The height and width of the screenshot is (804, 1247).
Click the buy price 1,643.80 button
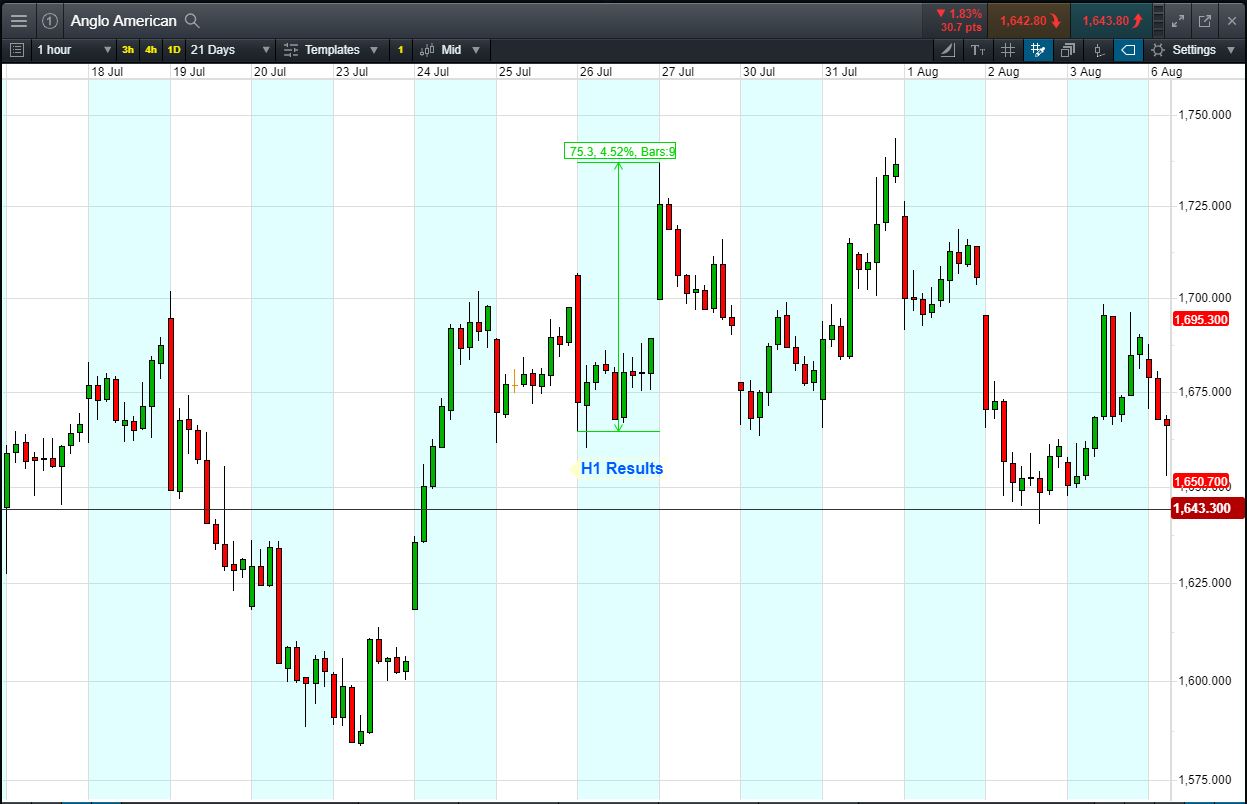(1110, 20)
